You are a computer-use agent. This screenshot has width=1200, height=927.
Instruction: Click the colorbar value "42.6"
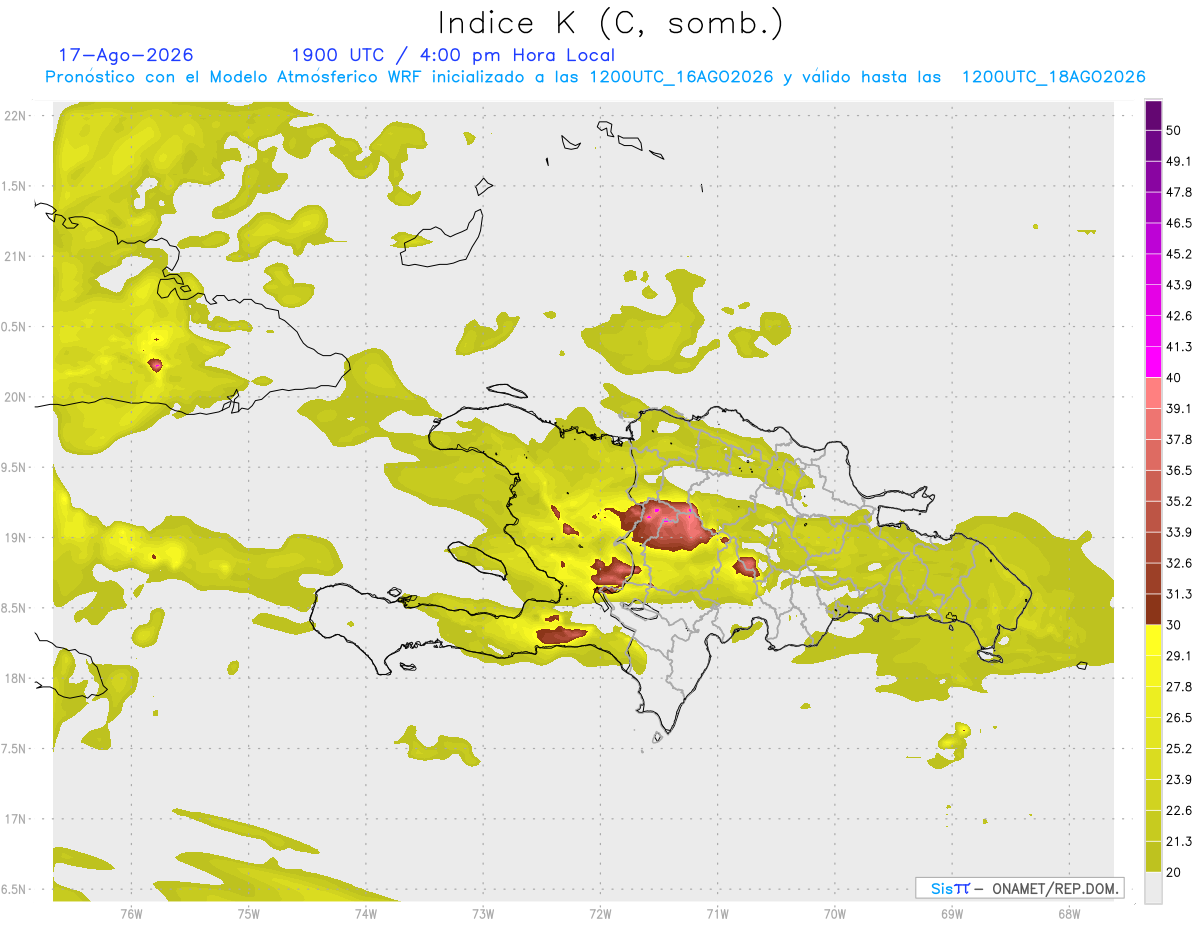(x=1180, y=316)
